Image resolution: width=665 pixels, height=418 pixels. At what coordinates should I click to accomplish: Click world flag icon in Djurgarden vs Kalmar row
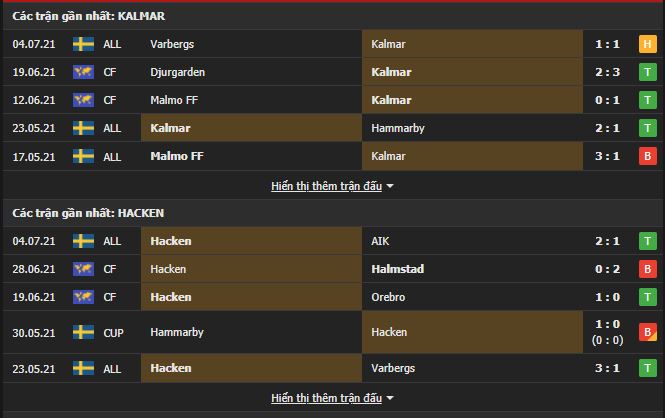(83, 72)
